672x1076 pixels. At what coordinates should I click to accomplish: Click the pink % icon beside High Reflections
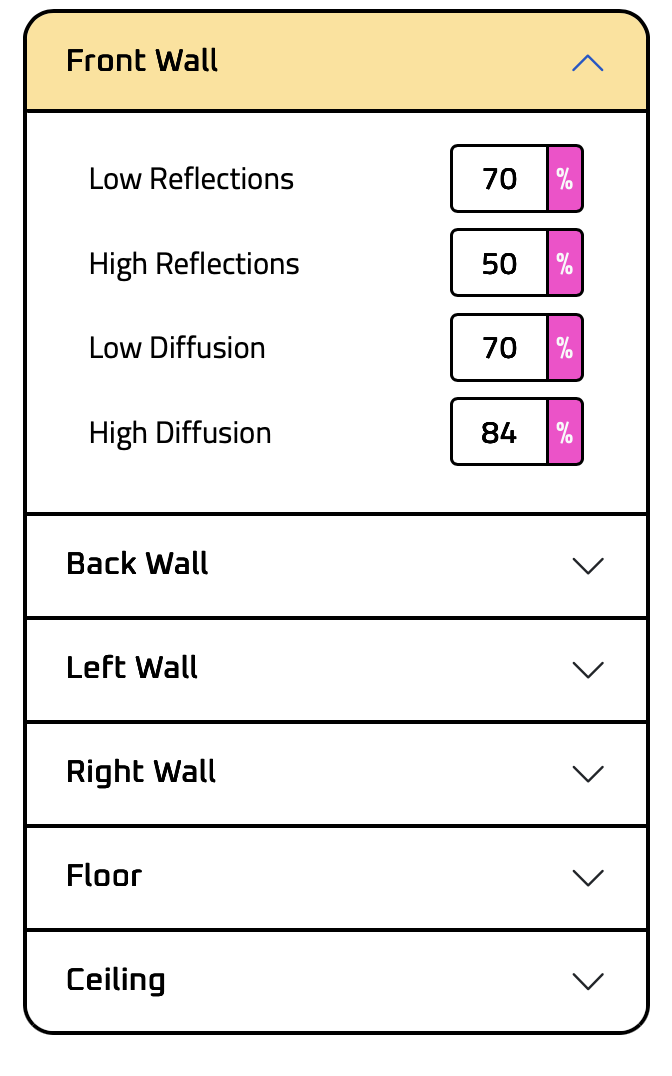pyautogui.click(x=566, y=262)
